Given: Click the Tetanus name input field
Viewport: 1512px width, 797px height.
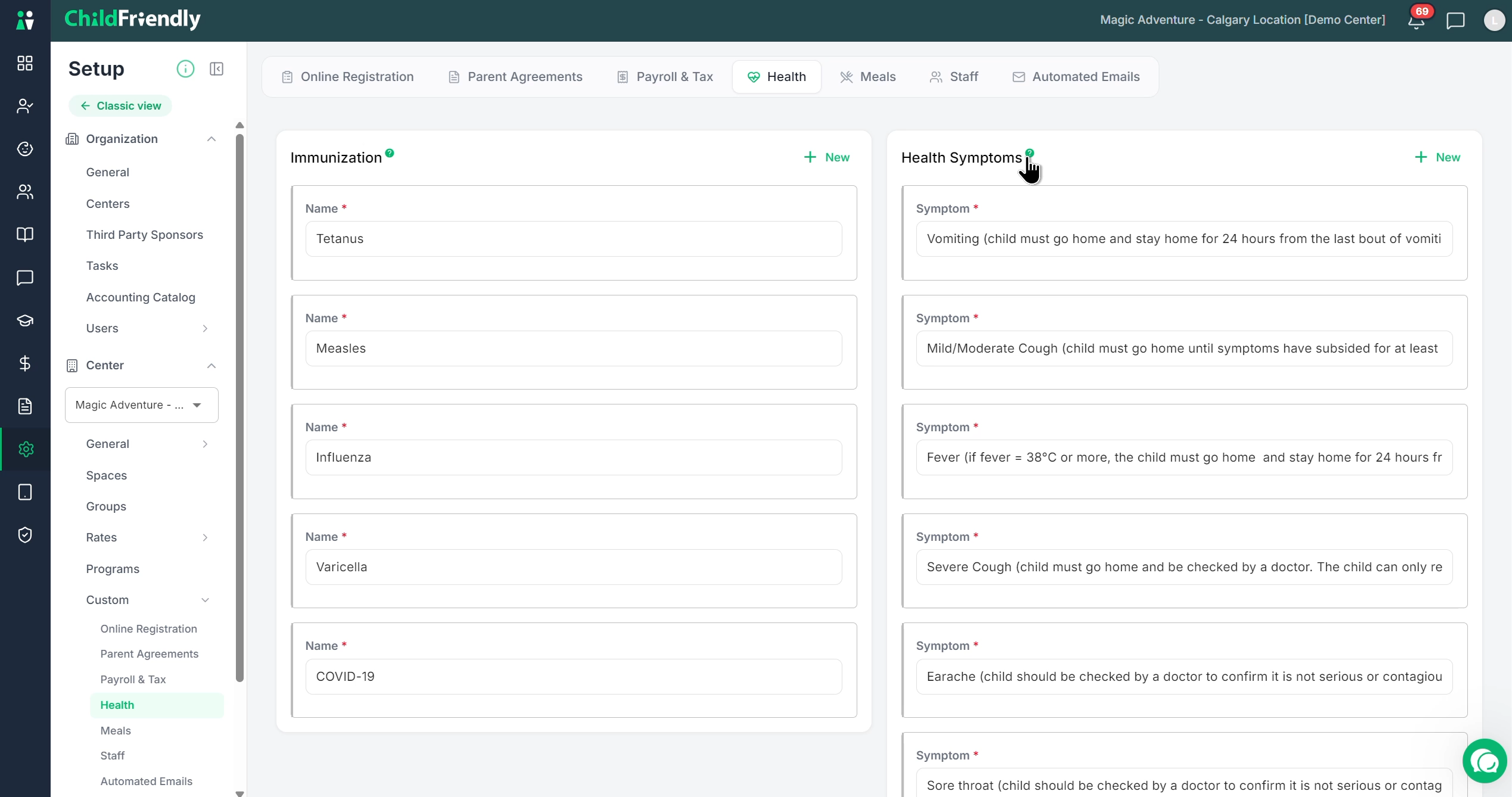Looking at the screenshot, I should pyautogui.click(x=574, y=239).
